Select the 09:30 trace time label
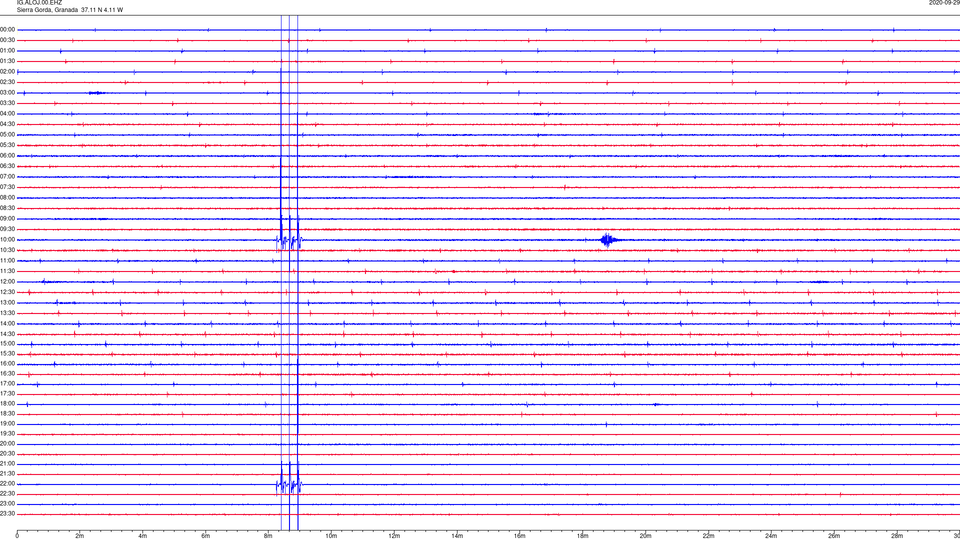The image size is (960, 540). point(7,229)
